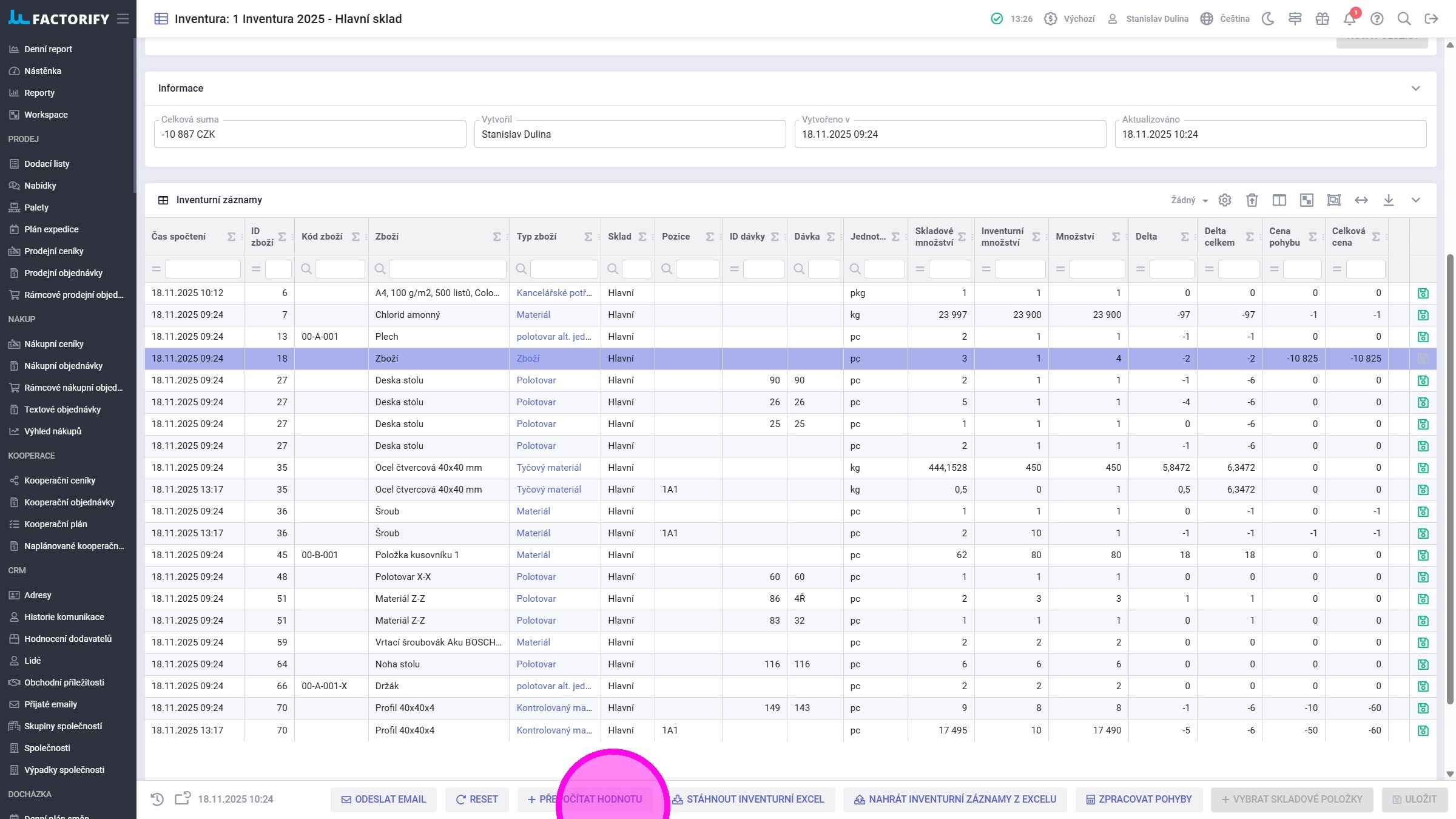
Task: Open Denní report in the sidebar
Action: click(48, 49)
